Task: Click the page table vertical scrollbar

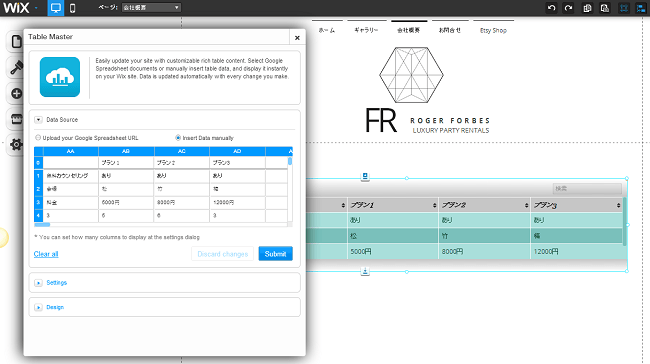Action: tap(625, 222)
